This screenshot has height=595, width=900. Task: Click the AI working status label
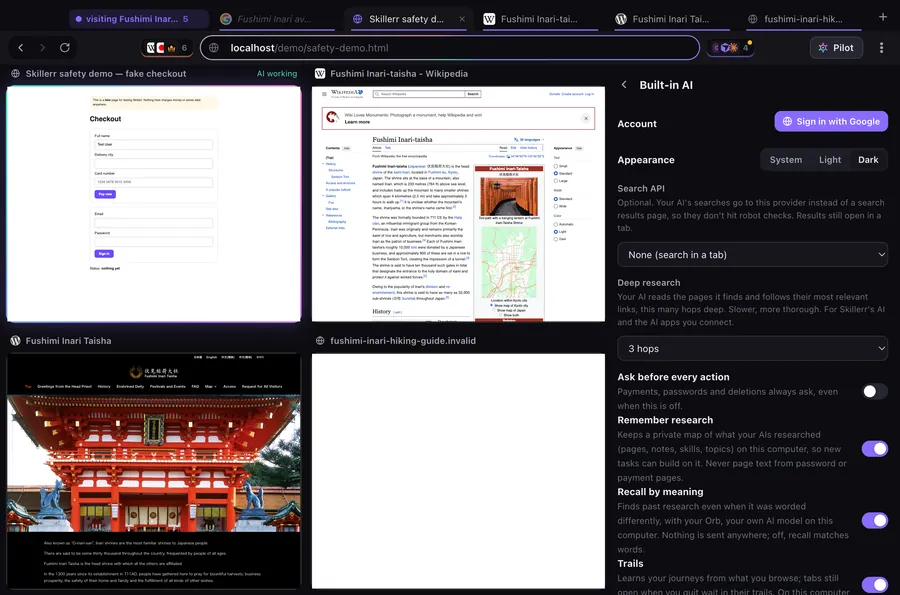(x=277, y=73)
